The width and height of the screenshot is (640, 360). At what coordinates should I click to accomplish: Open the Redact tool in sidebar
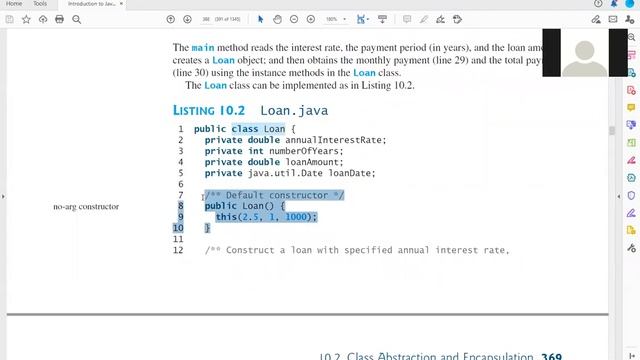(x=631, y=160)
